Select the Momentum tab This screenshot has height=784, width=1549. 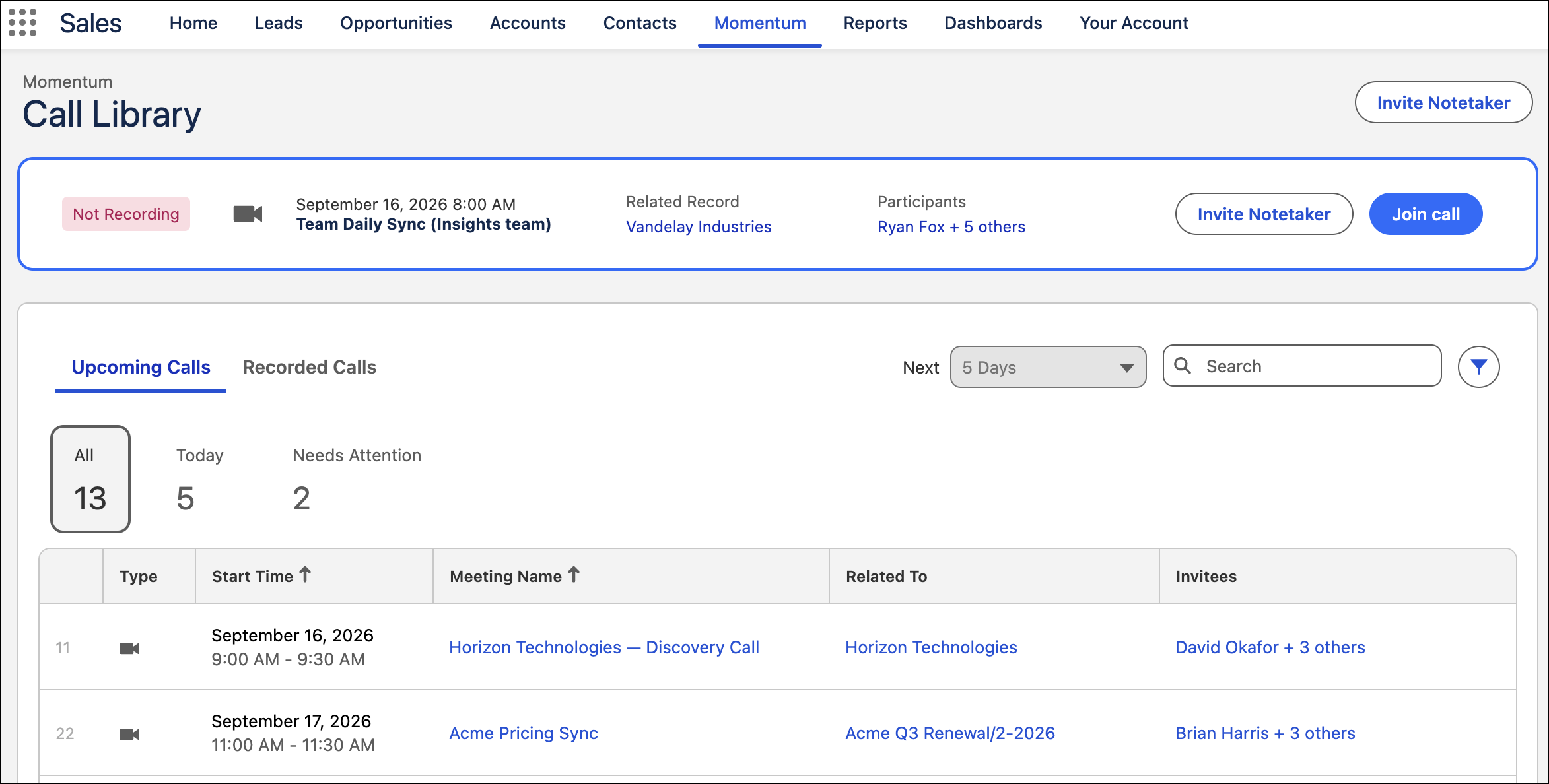[760, 23]
